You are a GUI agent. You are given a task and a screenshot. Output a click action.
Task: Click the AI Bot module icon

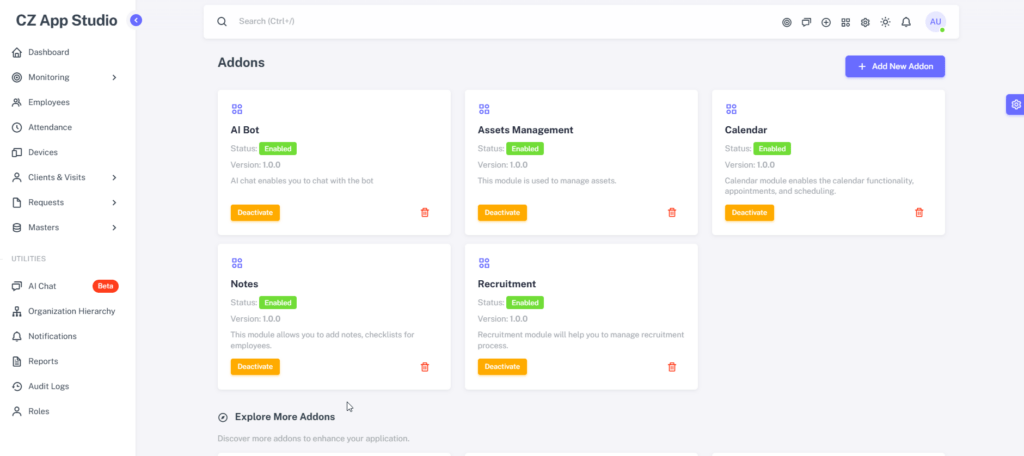point(237,109)
